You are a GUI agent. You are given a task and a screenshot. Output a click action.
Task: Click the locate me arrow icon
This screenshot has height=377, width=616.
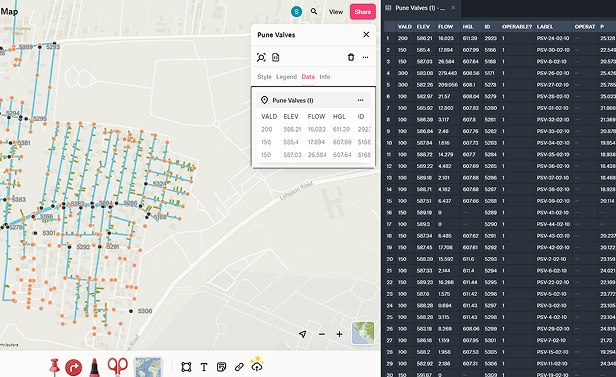point(302,334)
